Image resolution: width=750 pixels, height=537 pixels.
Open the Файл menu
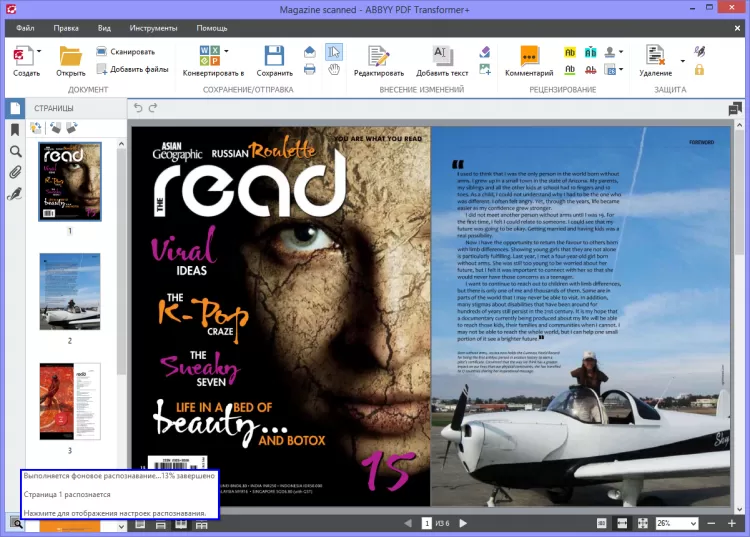(x=25, y=28)
